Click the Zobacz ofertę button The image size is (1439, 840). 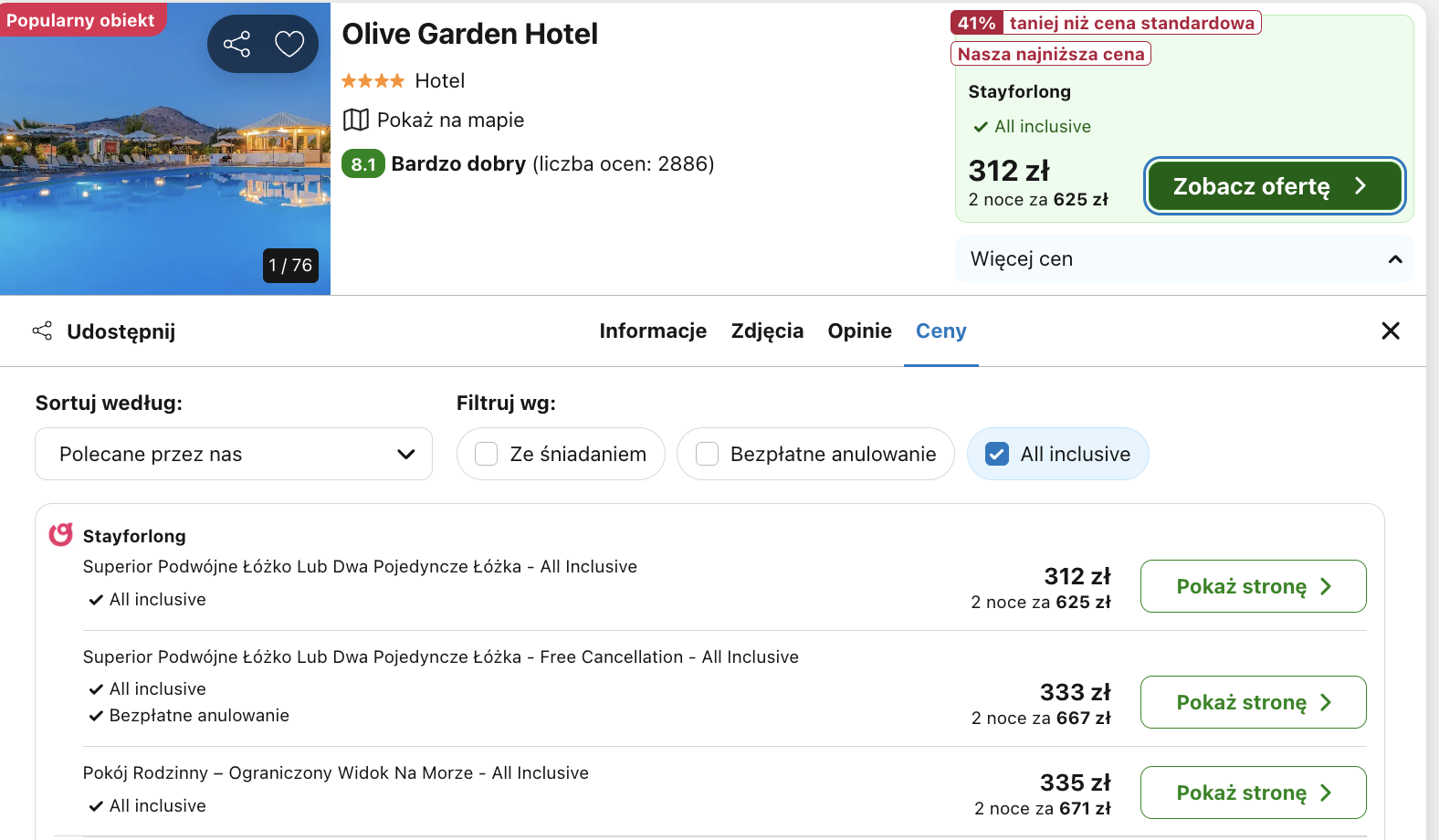tap(1274, 186)
